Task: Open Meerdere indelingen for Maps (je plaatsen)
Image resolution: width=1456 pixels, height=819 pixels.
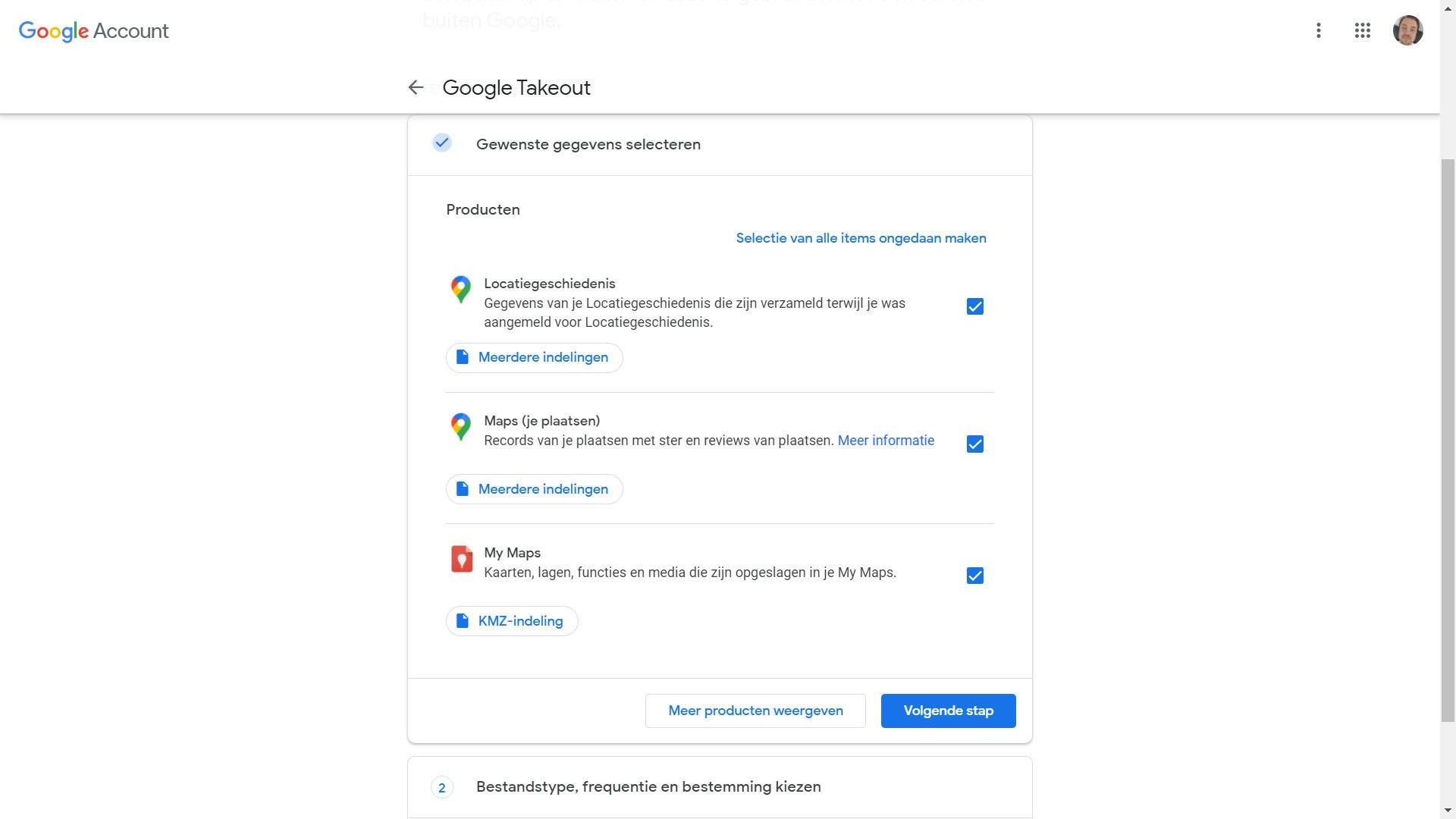Action: pos(534,490)
